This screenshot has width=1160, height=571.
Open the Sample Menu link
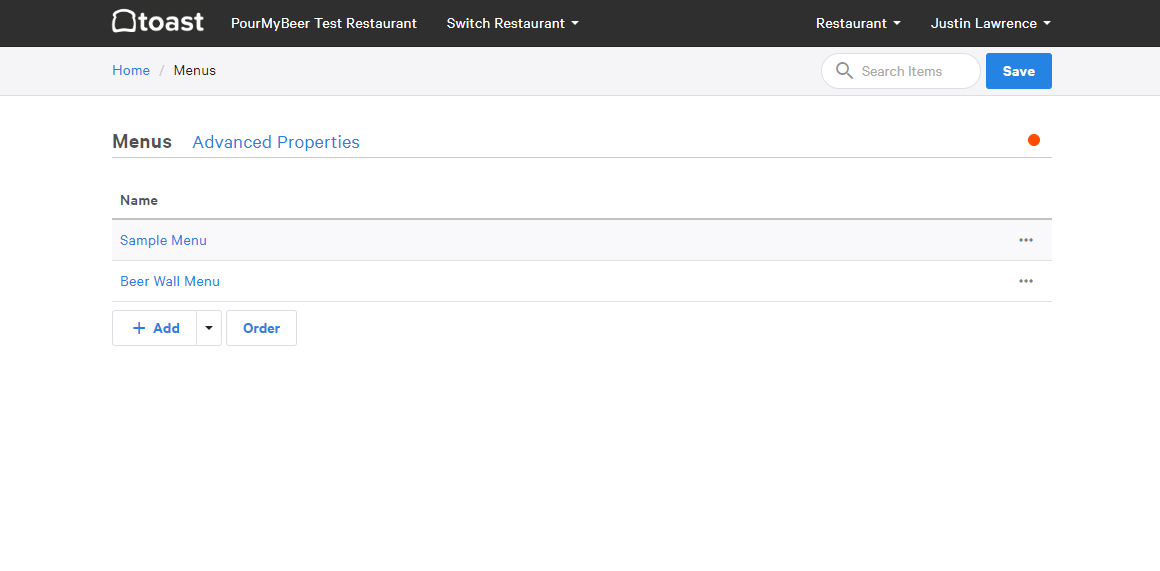point(163,240)
